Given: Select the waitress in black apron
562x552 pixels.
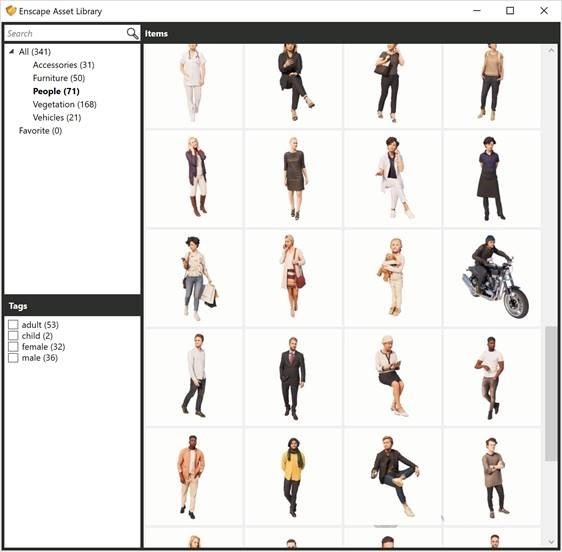Looking at the screenshot, I should pos(492,179).
